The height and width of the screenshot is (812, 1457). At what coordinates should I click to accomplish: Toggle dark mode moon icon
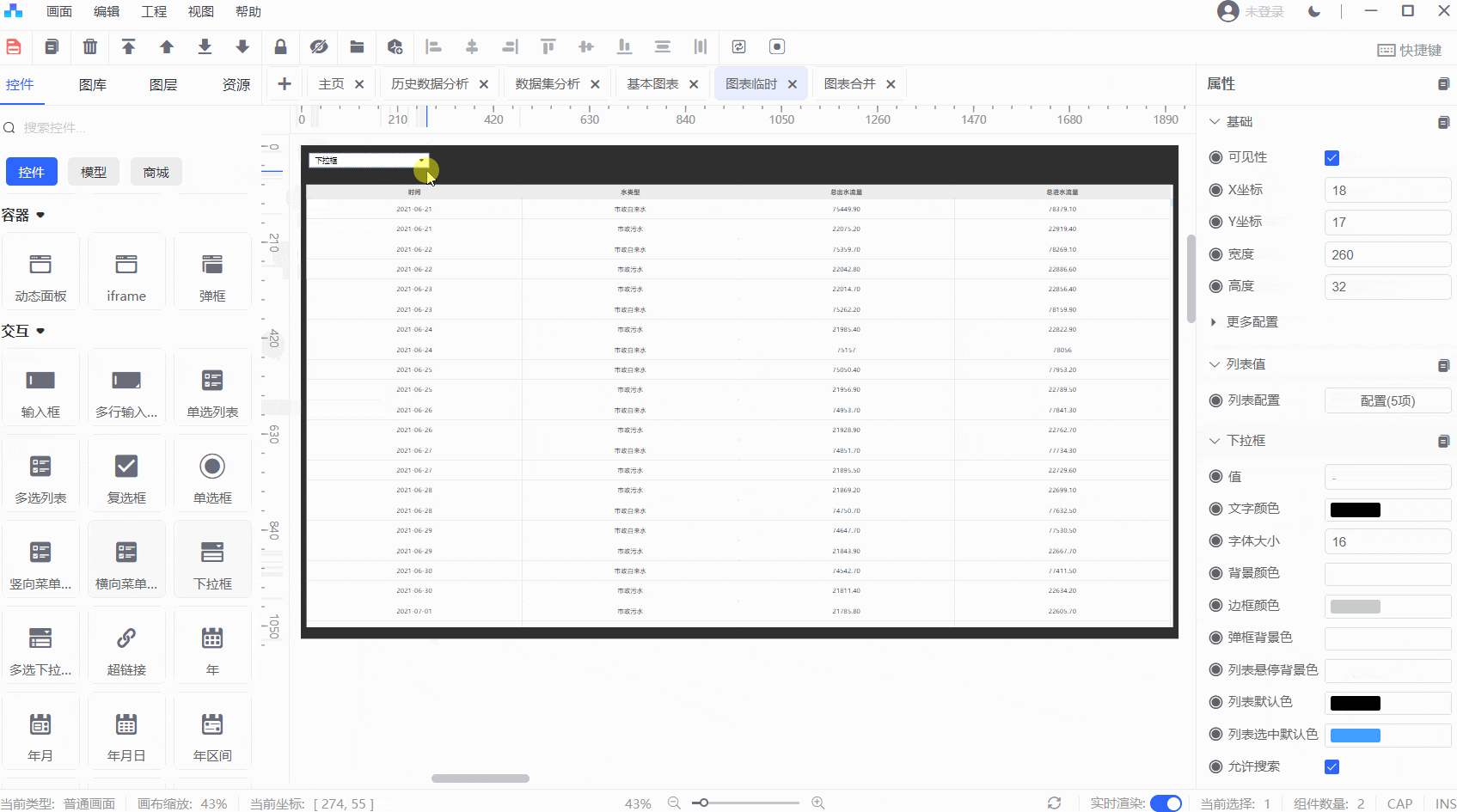1313,12
